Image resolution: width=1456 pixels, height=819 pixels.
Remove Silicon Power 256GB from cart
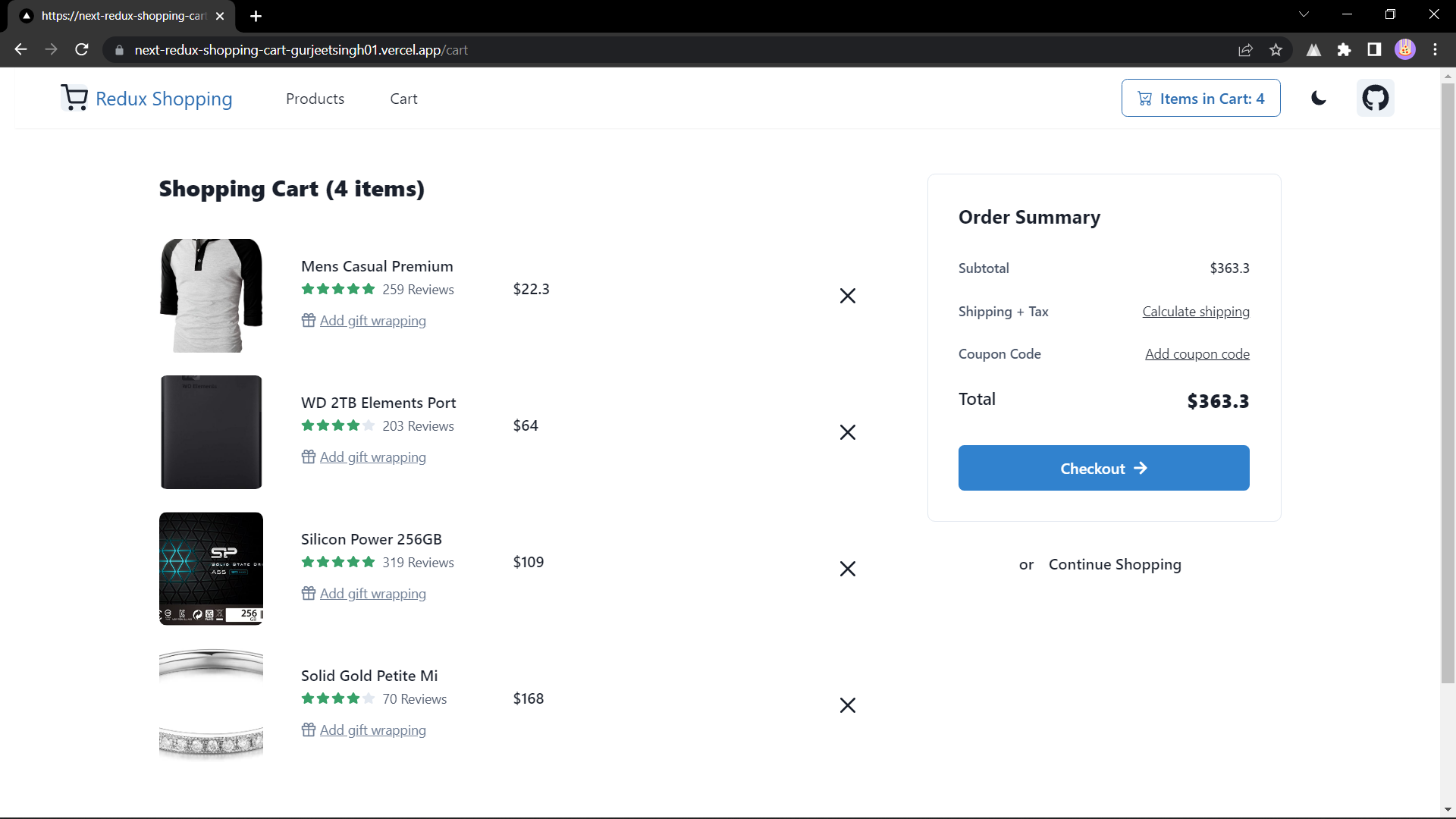click(848, 569)
